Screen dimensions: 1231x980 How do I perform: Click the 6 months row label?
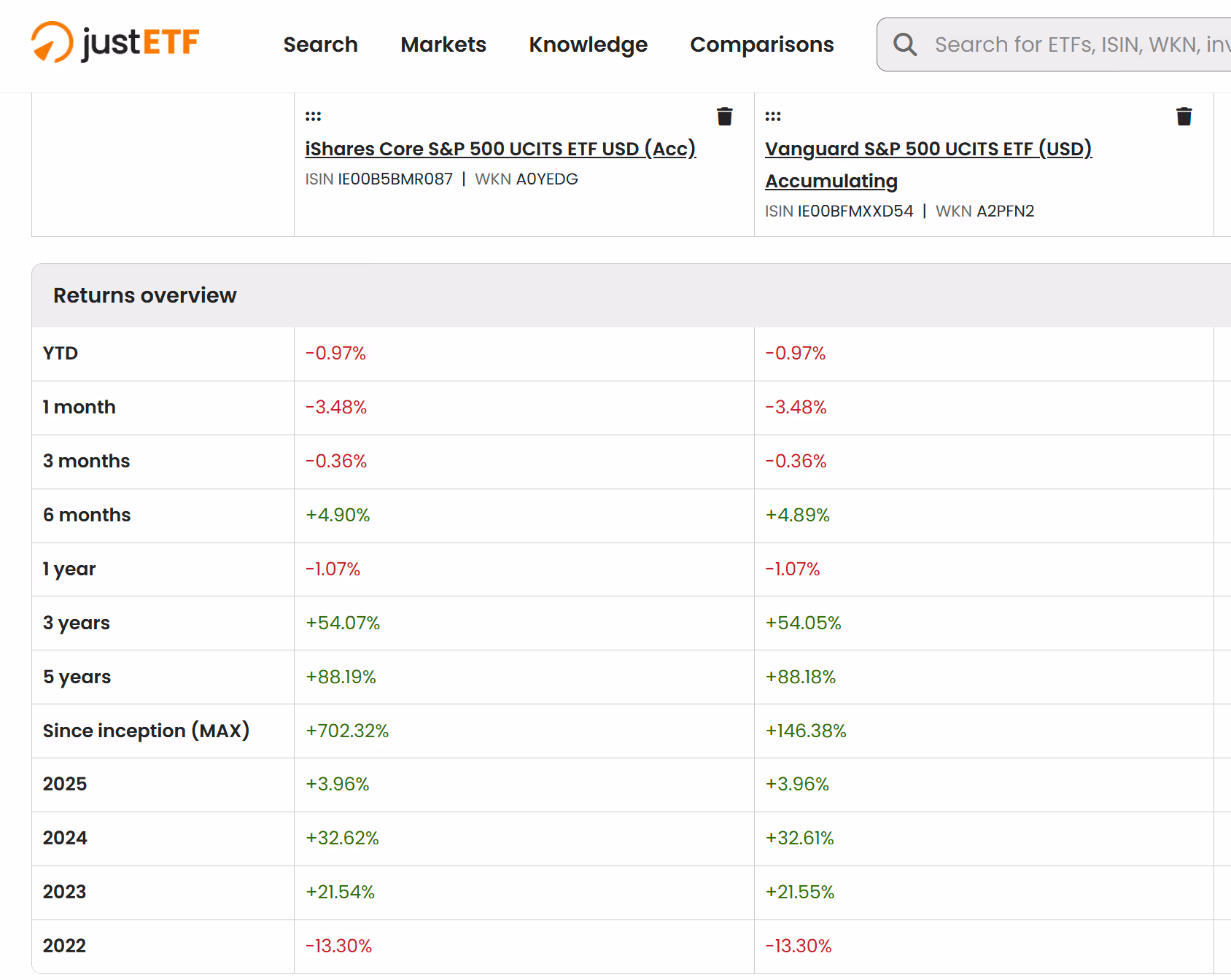[87, 516]
